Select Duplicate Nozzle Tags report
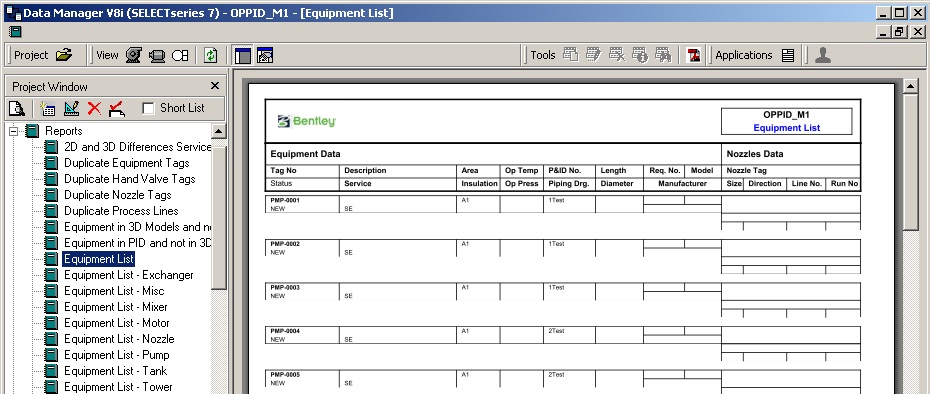930x394 pixels. point(117,195)
